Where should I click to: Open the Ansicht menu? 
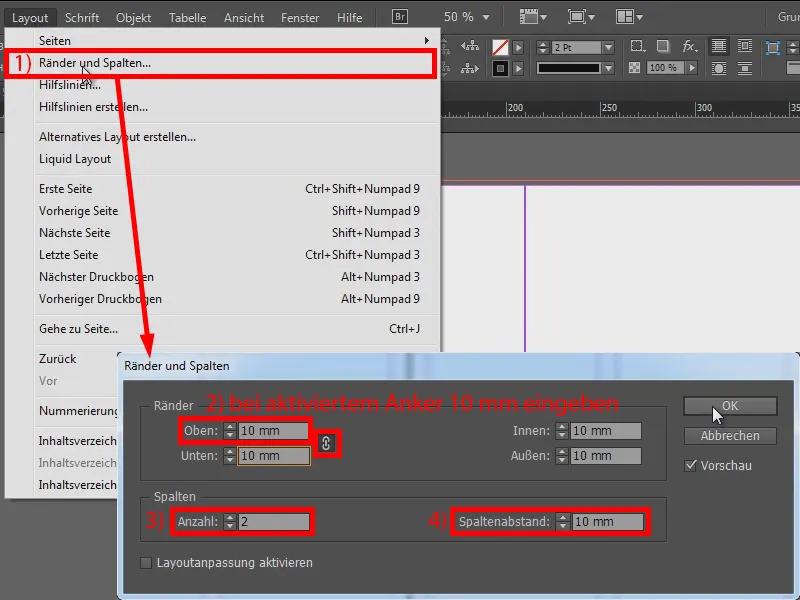pos(241,16)
